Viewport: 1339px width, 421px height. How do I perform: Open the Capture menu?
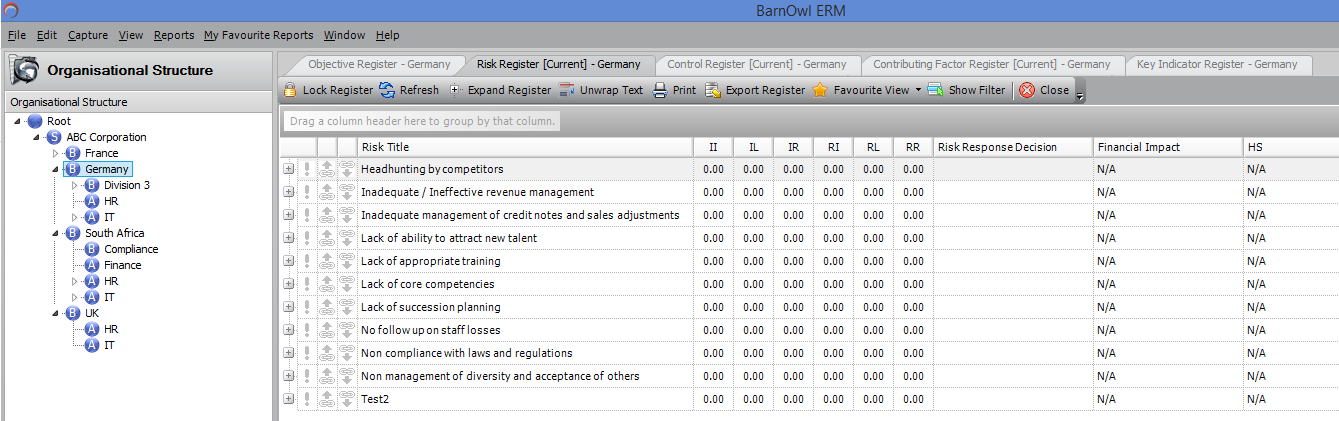[88, 35]
